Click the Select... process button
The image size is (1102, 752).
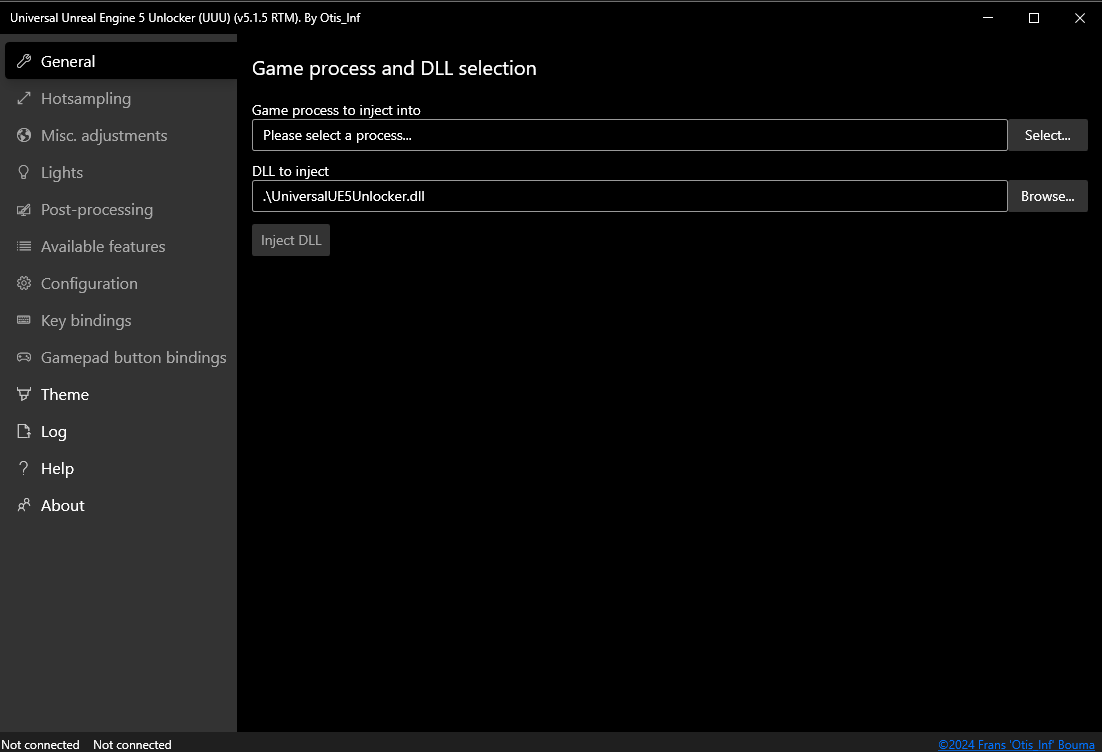(x=1047, y=135)
